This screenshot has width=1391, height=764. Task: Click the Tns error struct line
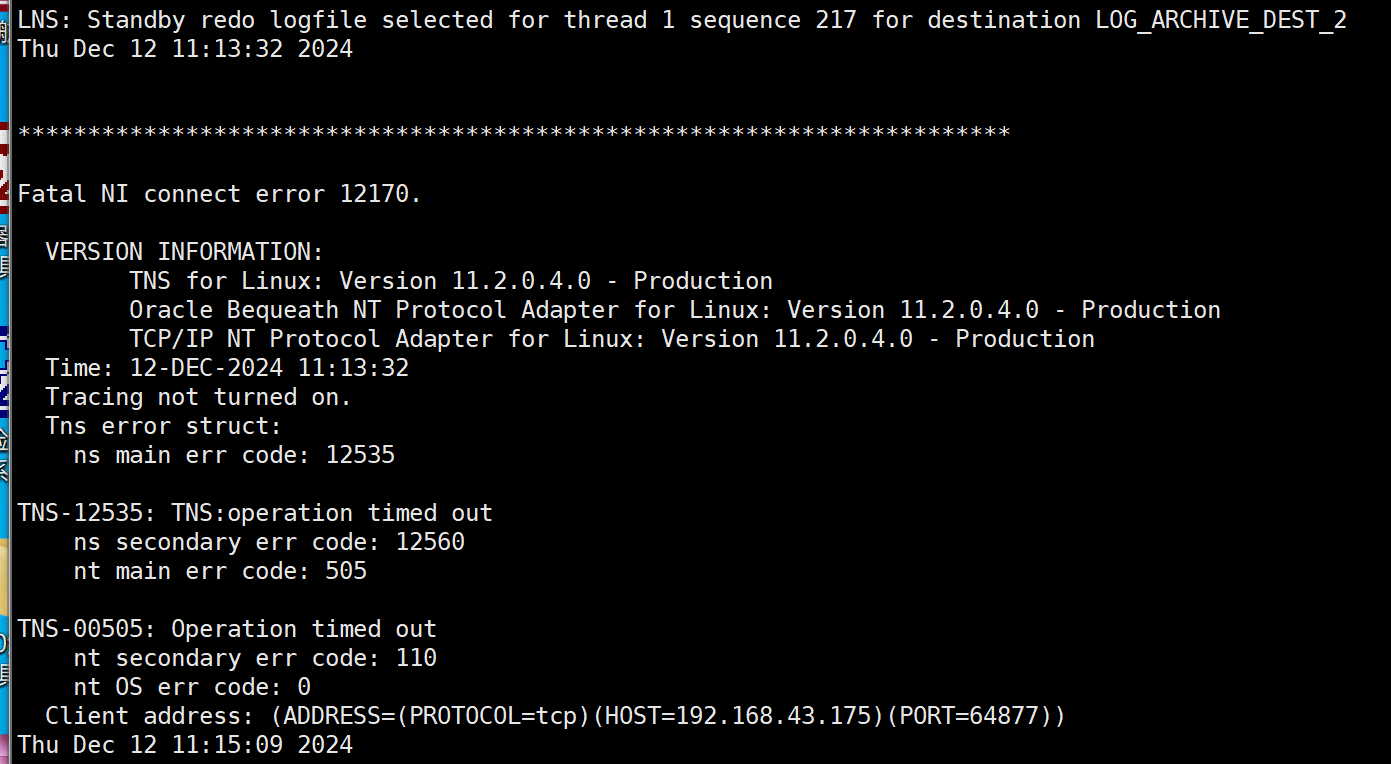click(x=164, y=426)
